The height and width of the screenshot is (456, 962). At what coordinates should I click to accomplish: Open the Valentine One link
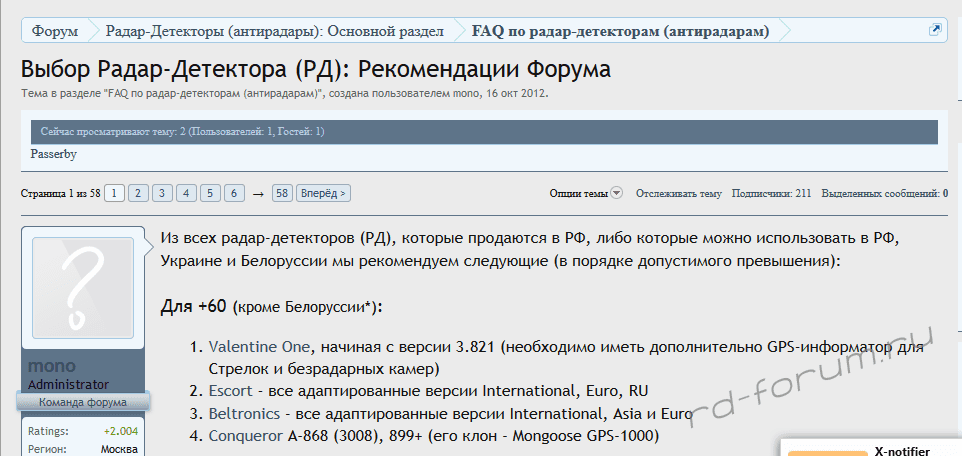point(259,347)
